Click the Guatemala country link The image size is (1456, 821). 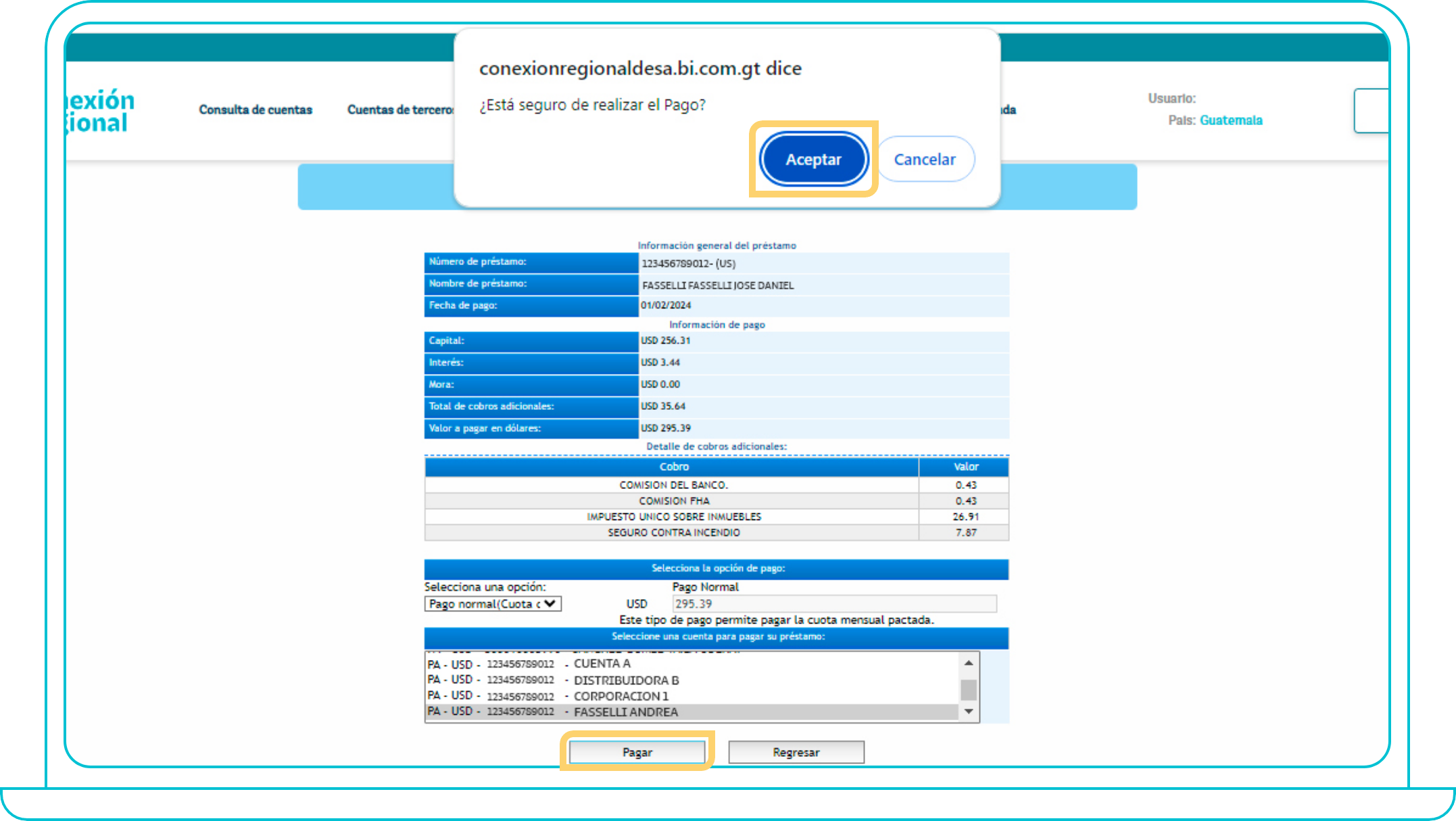pos(1230,120)
